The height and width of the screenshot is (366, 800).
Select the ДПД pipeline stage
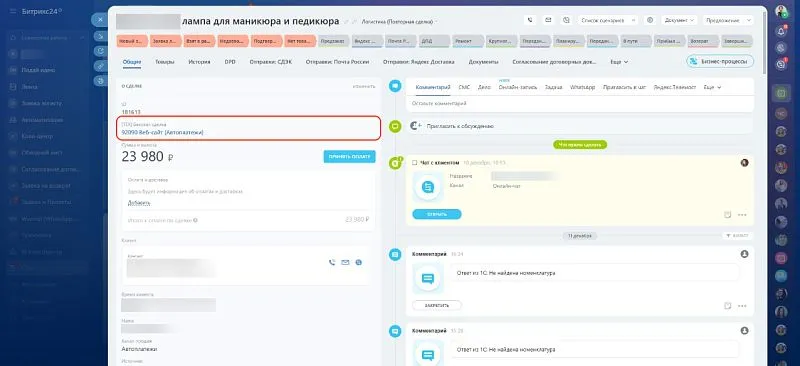(x=434, y=41)
